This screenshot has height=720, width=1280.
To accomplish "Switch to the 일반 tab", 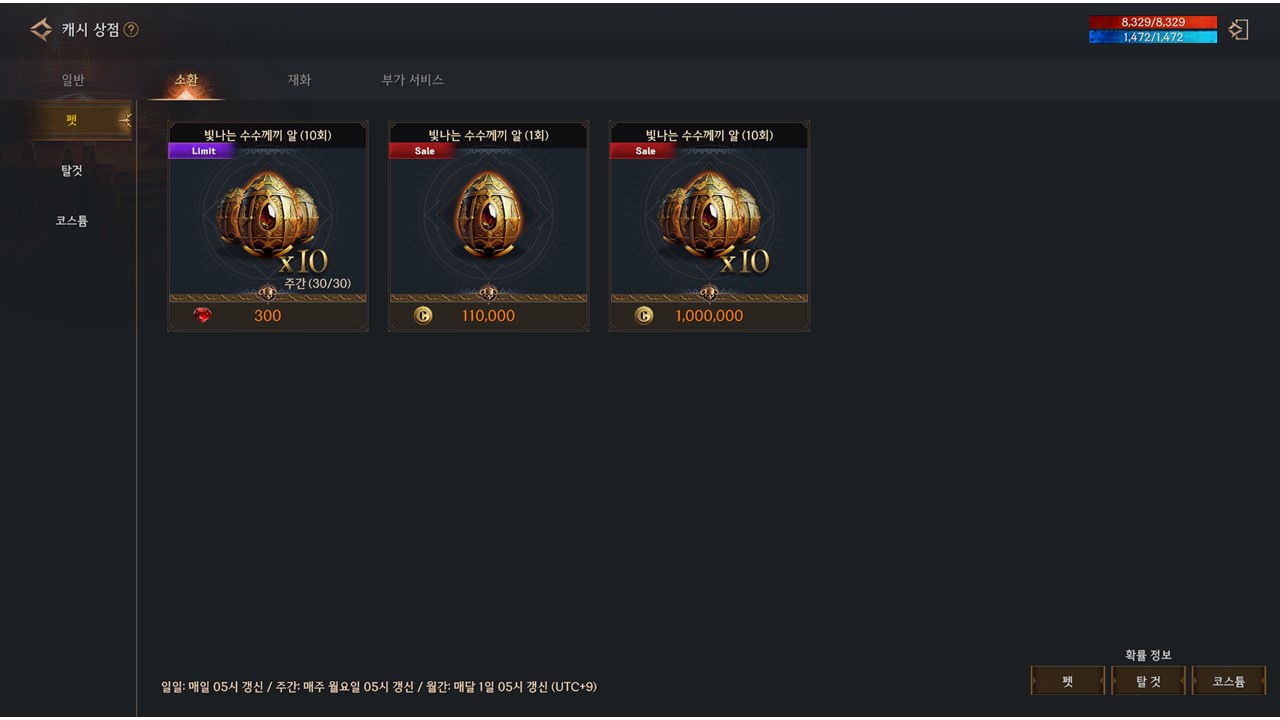I will (73, 80).
